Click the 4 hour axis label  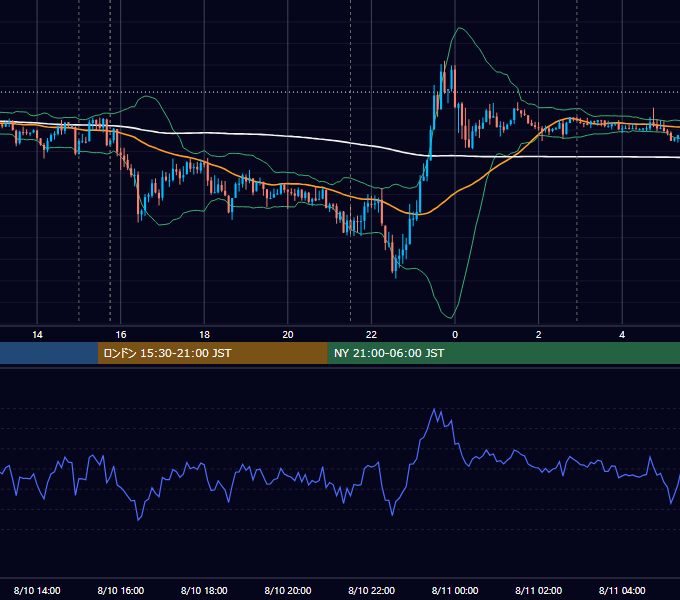point(622,335)
